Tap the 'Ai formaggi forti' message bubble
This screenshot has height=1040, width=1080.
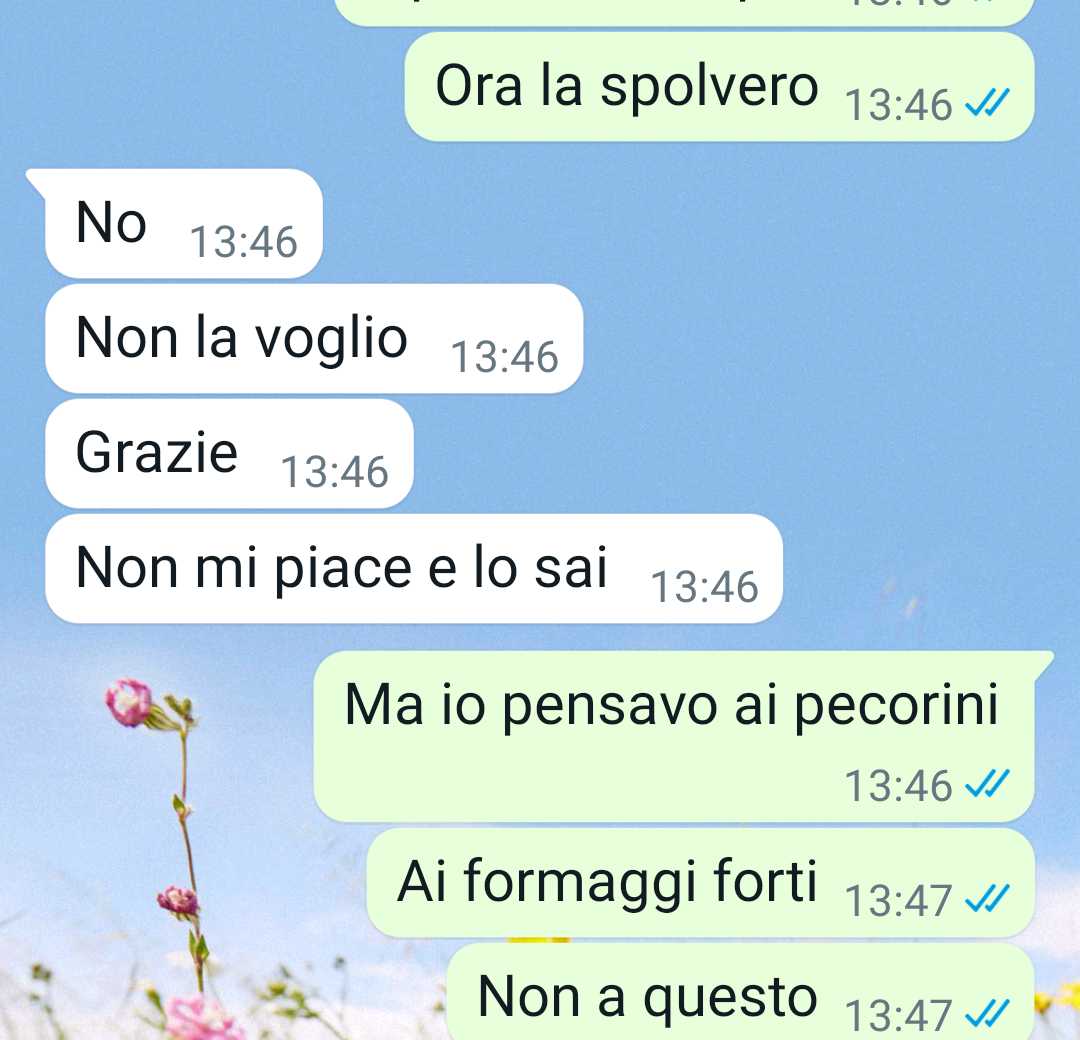point(700,882)
